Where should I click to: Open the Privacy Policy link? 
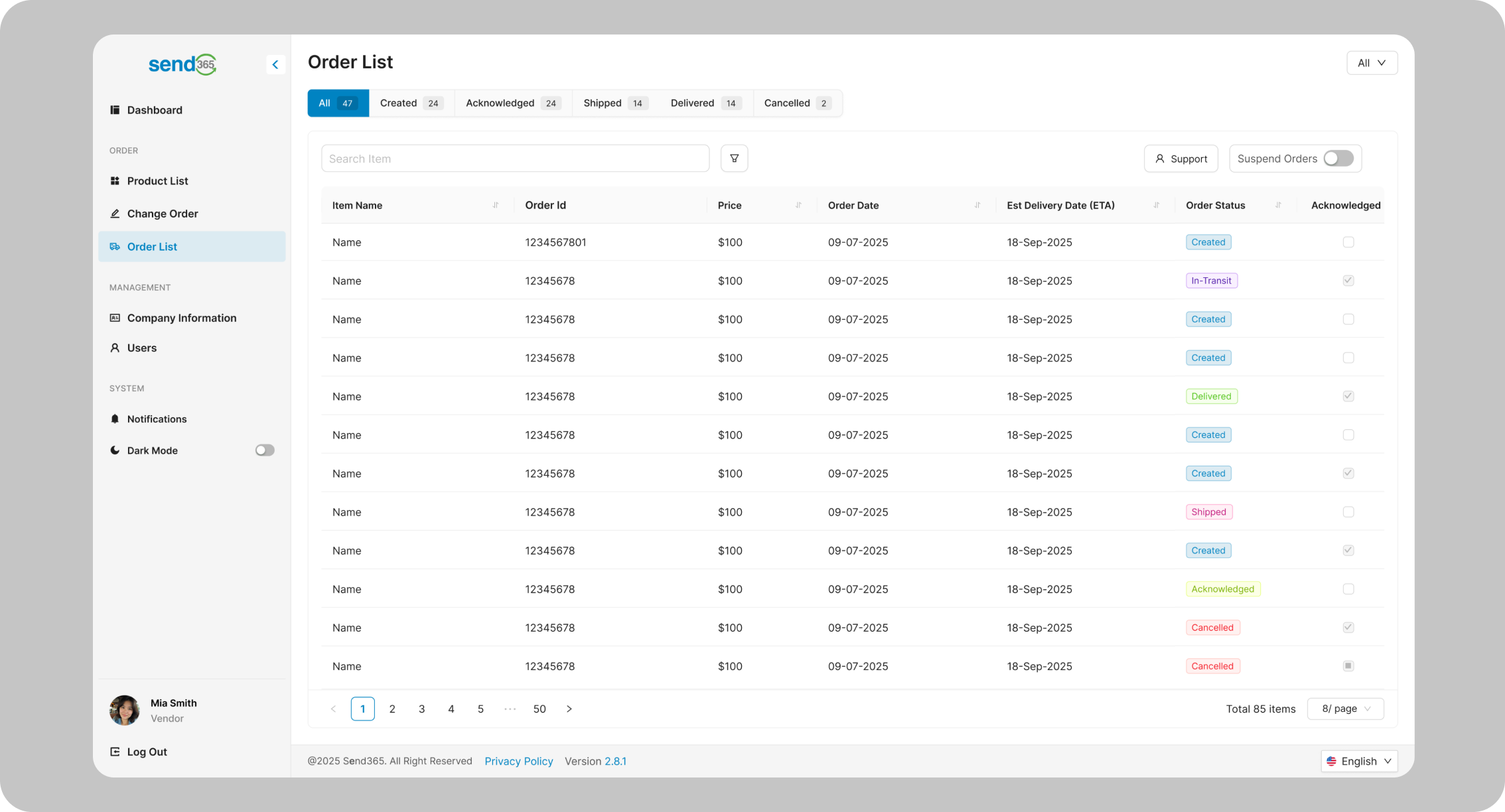click(518, 762)
